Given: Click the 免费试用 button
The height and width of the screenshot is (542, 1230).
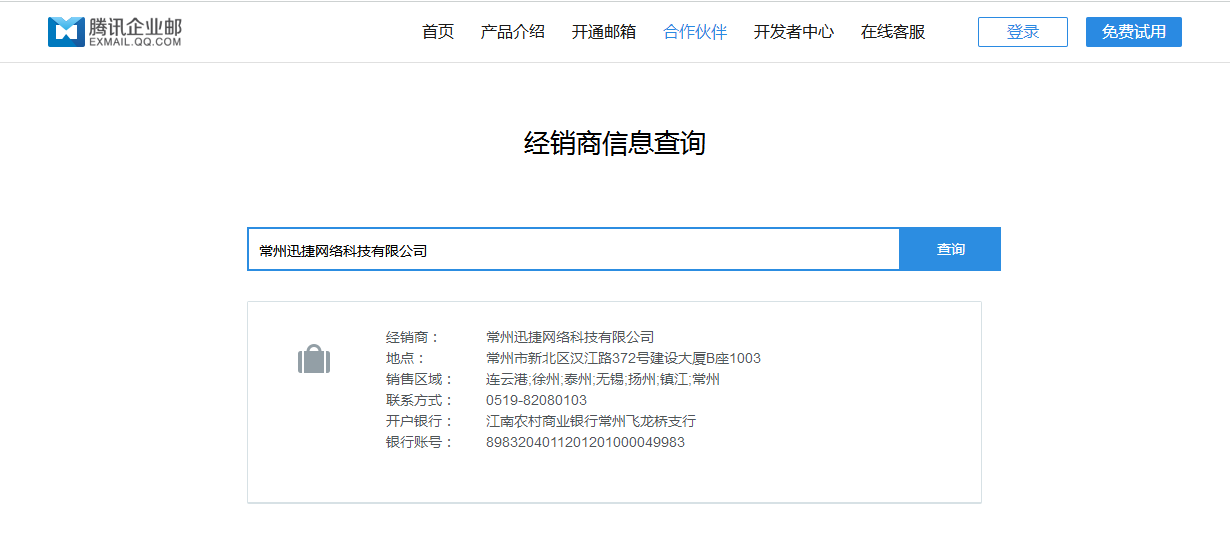Looking at the screenshot, I should (x=1133, y=32).
